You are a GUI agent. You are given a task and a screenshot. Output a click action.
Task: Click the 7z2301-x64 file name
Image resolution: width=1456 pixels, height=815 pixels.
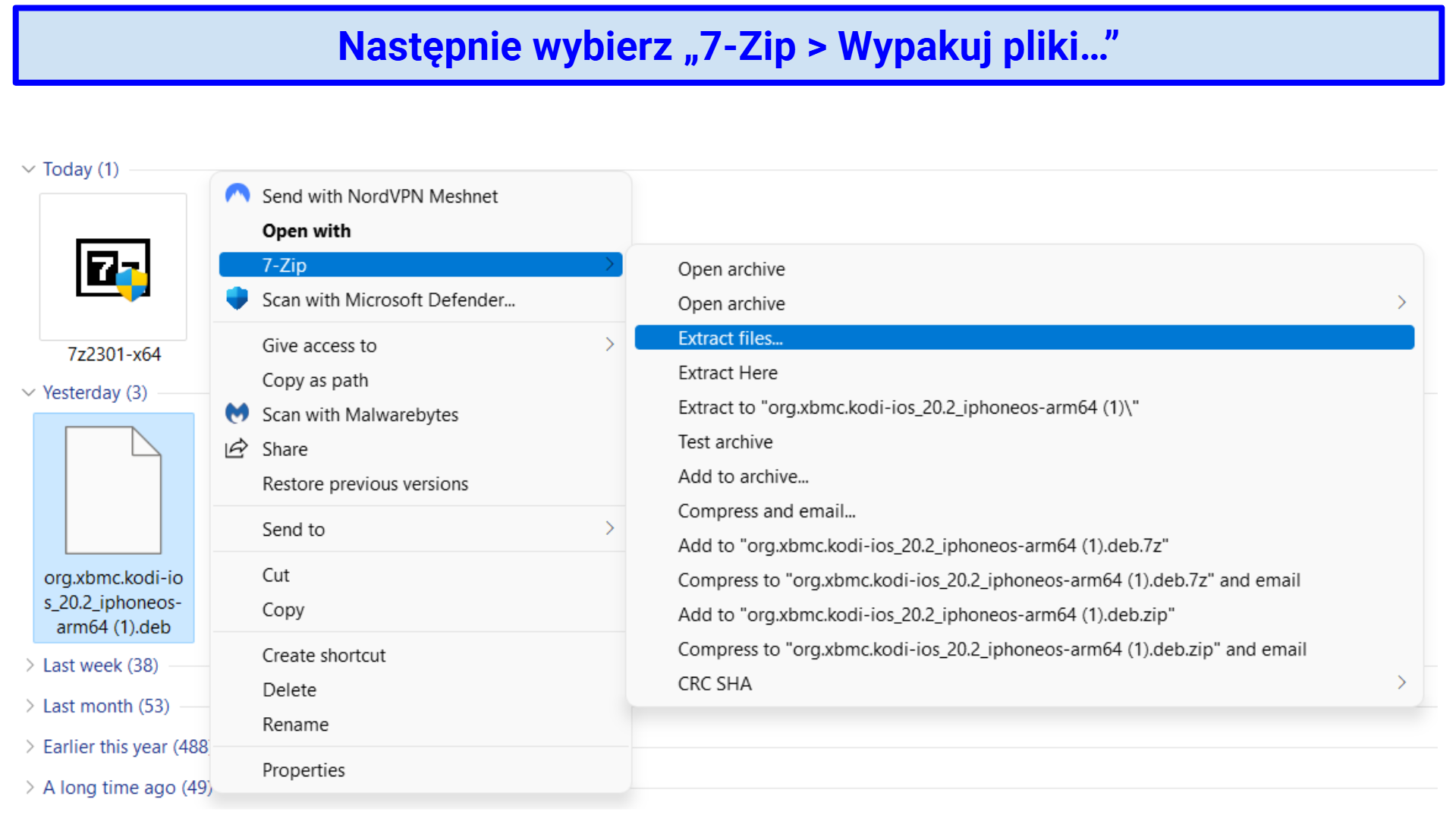coord(114,354)
